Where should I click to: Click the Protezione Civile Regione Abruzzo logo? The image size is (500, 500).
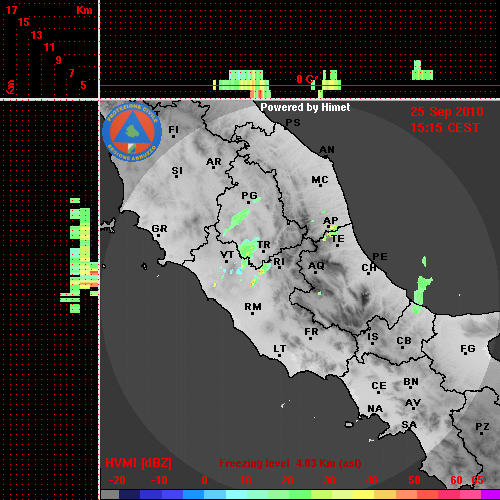pyautogui.click(x=132, y=132)
